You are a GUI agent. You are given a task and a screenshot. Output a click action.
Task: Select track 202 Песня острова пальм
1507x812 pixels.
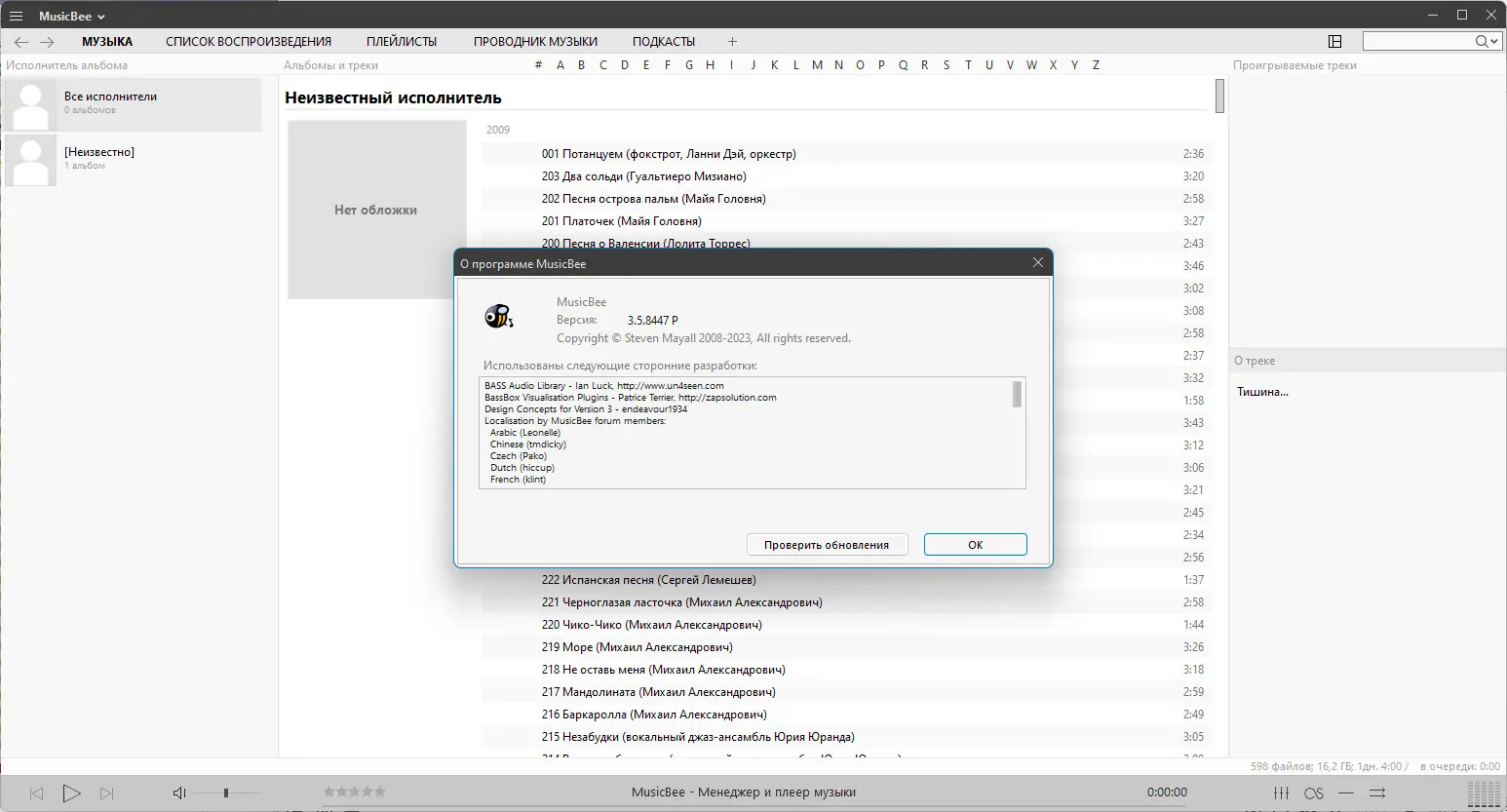tap(844, 199)
